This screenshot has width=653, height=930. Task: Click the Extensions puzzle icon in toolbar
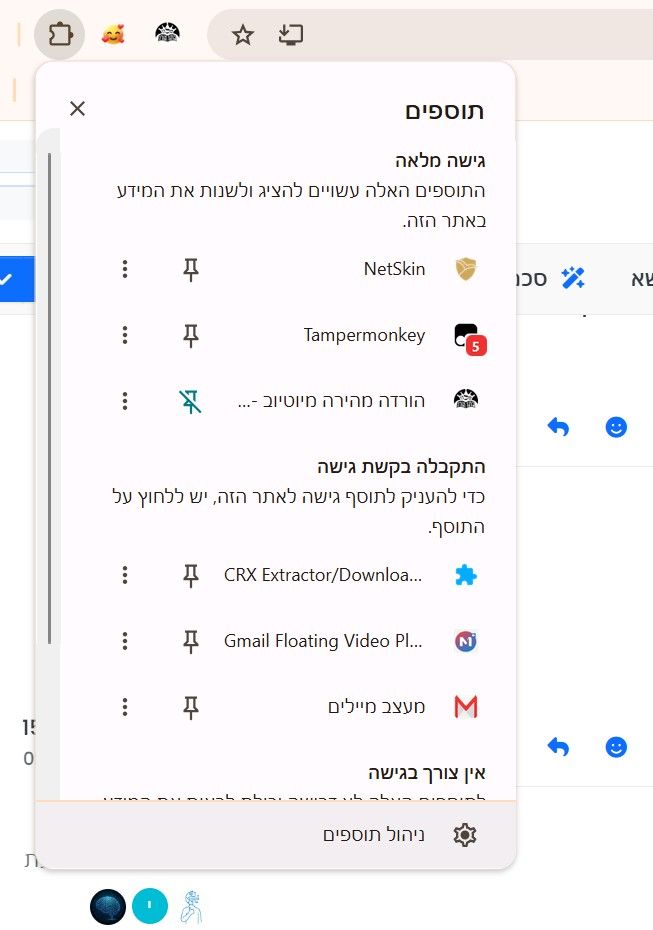tap(60, 35)
